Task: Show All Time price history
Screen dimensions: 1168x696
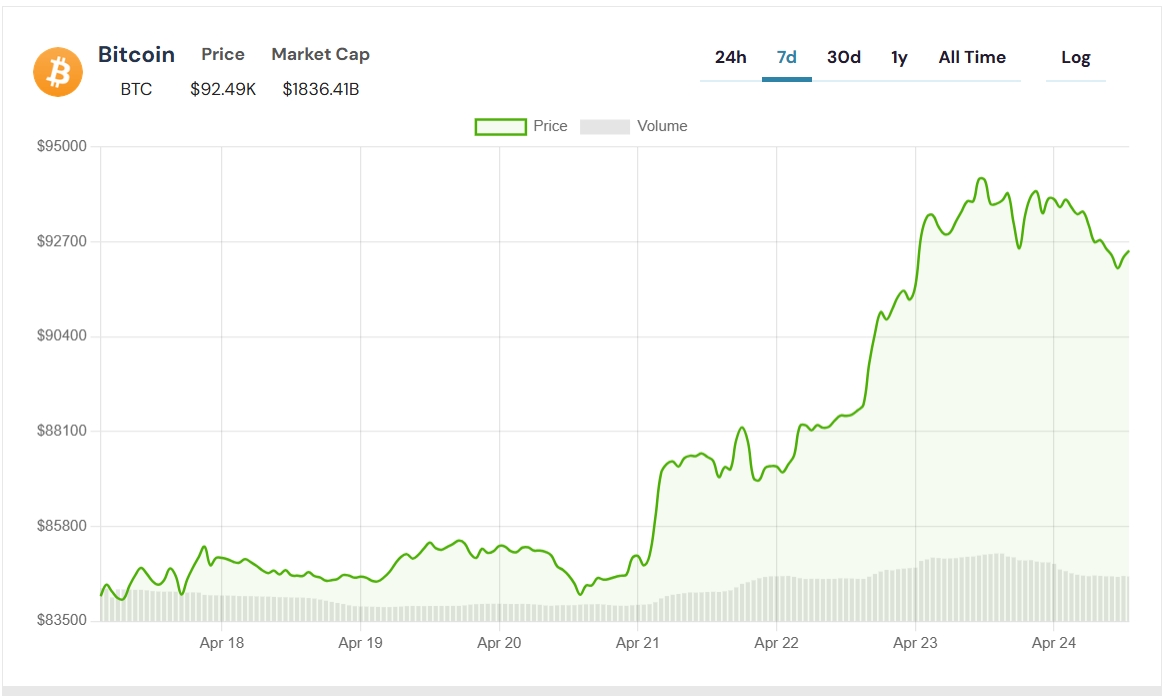Action: [x=972, y=57]
